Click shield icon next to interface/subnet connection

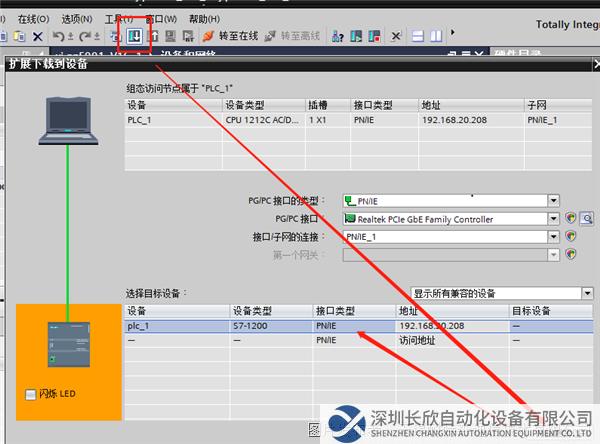click(x=570, y=237)
